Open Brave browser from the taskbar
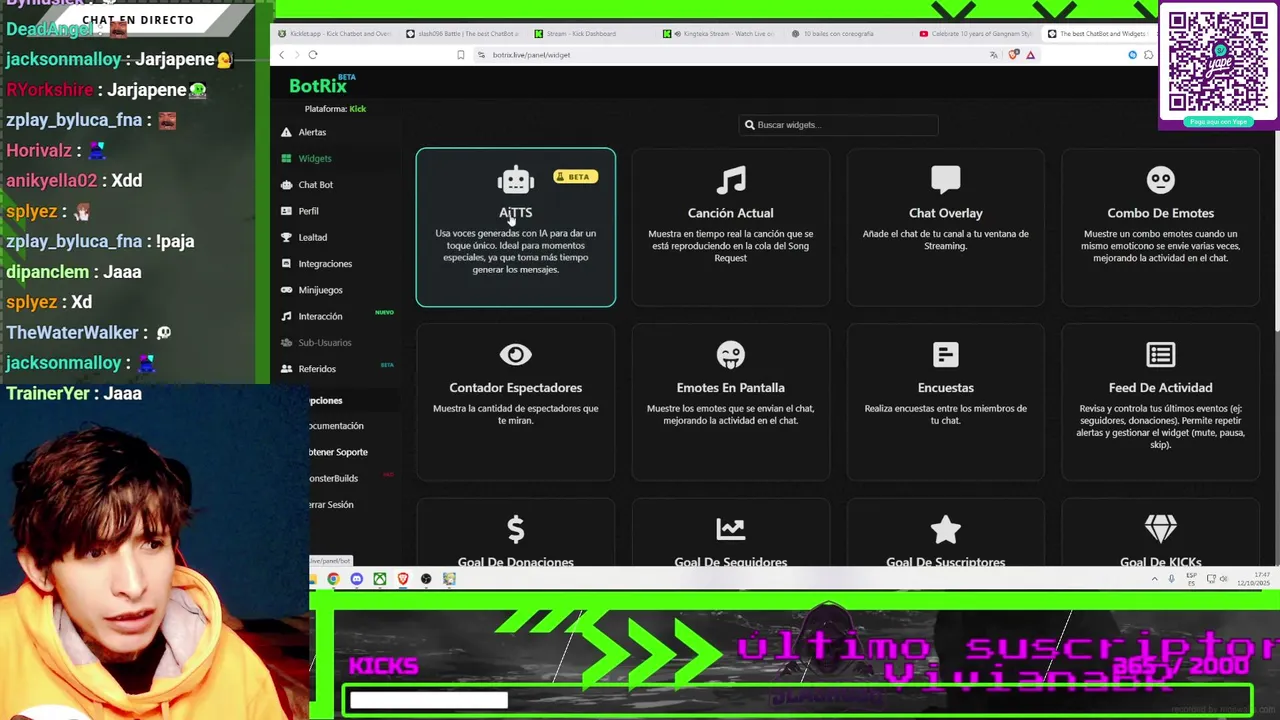1280x720 pixels. click(403, 579)
